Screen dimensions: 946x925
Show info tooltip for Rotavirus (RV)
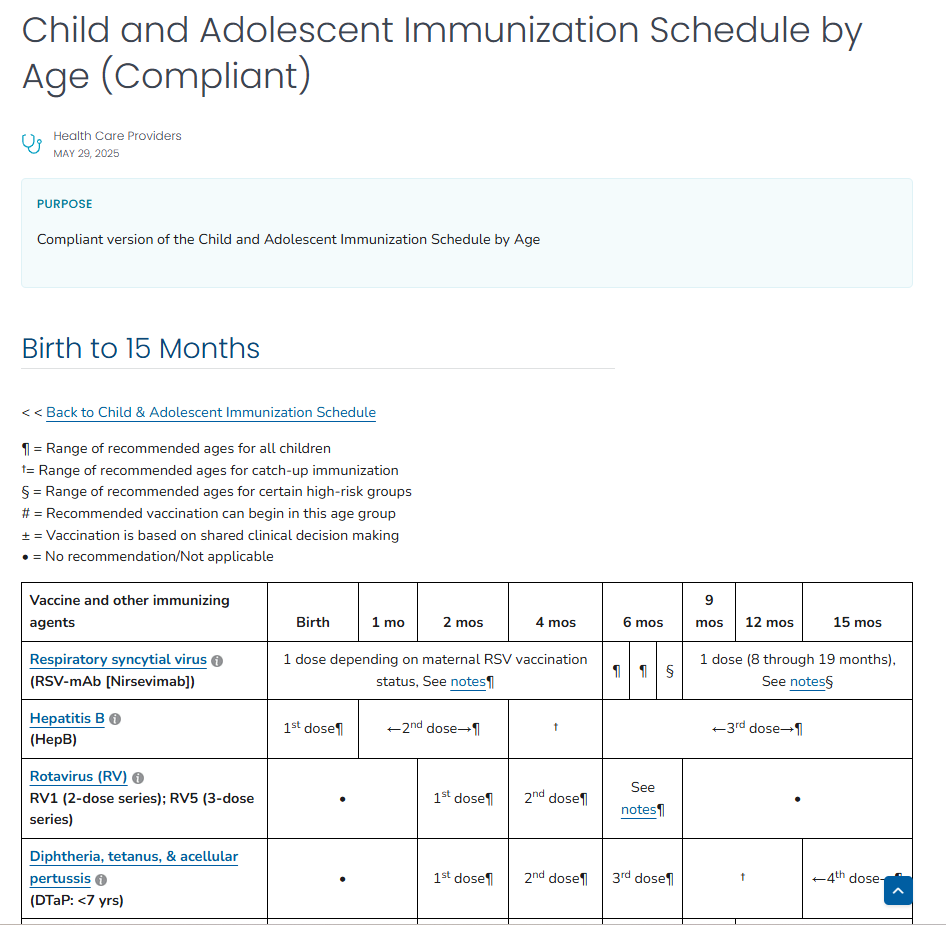tap(138, 778)
